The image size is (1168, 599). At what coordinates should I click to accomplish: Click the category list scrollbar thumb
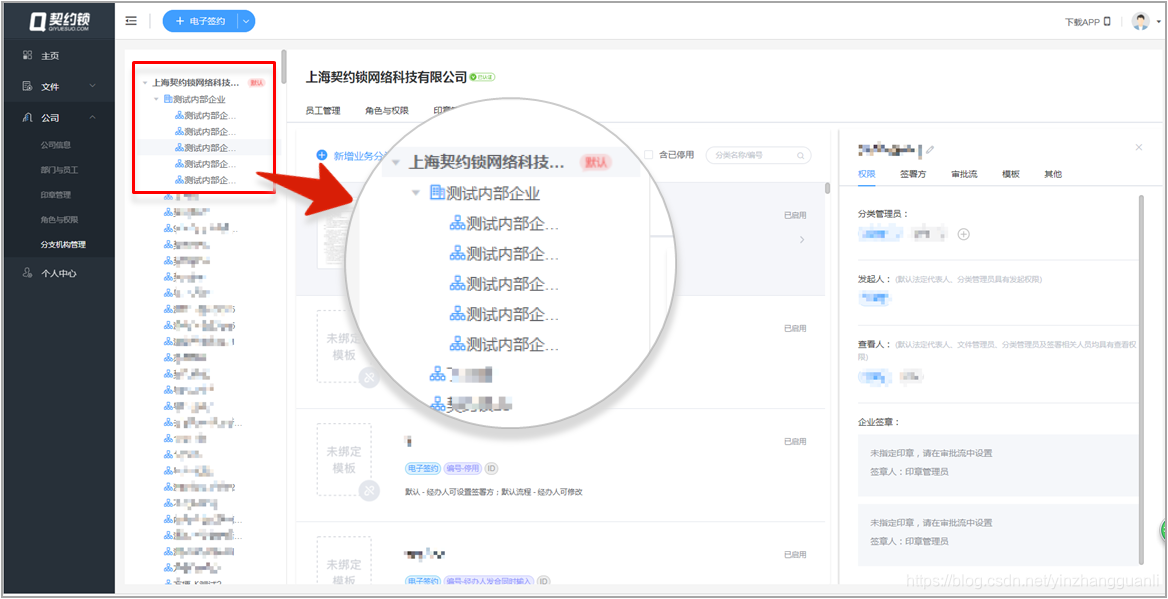pyautogui.click(x=828, y=188)
